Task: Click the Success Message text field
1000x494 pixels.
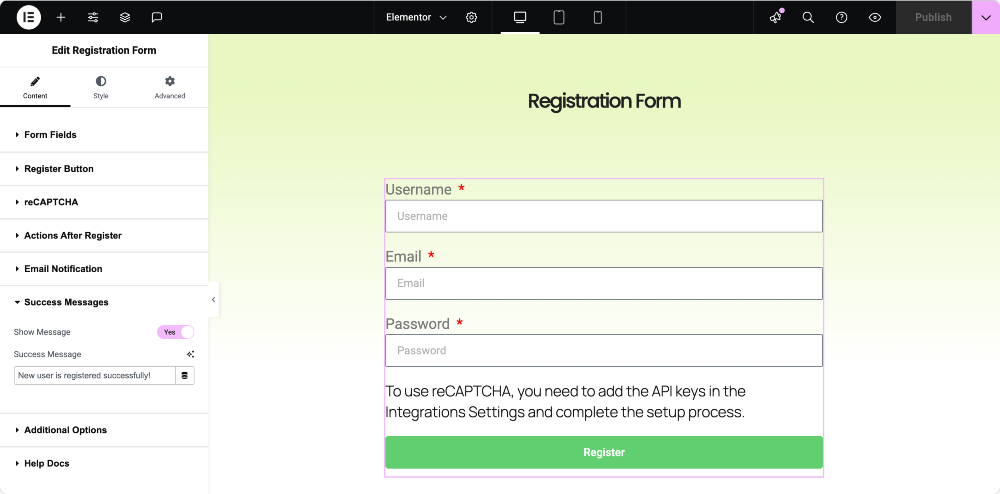Action: click(x=94, y=375)
